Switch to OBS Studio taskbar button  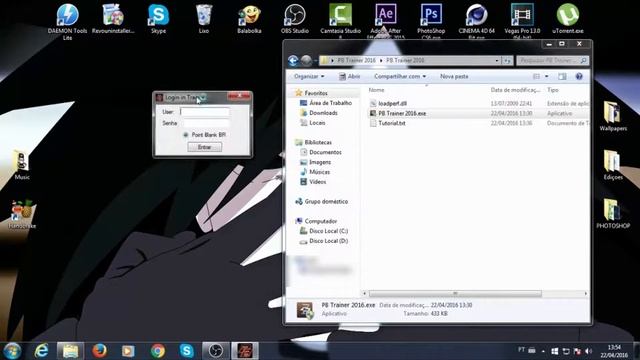pyautogui.click(x=216, y=351)
